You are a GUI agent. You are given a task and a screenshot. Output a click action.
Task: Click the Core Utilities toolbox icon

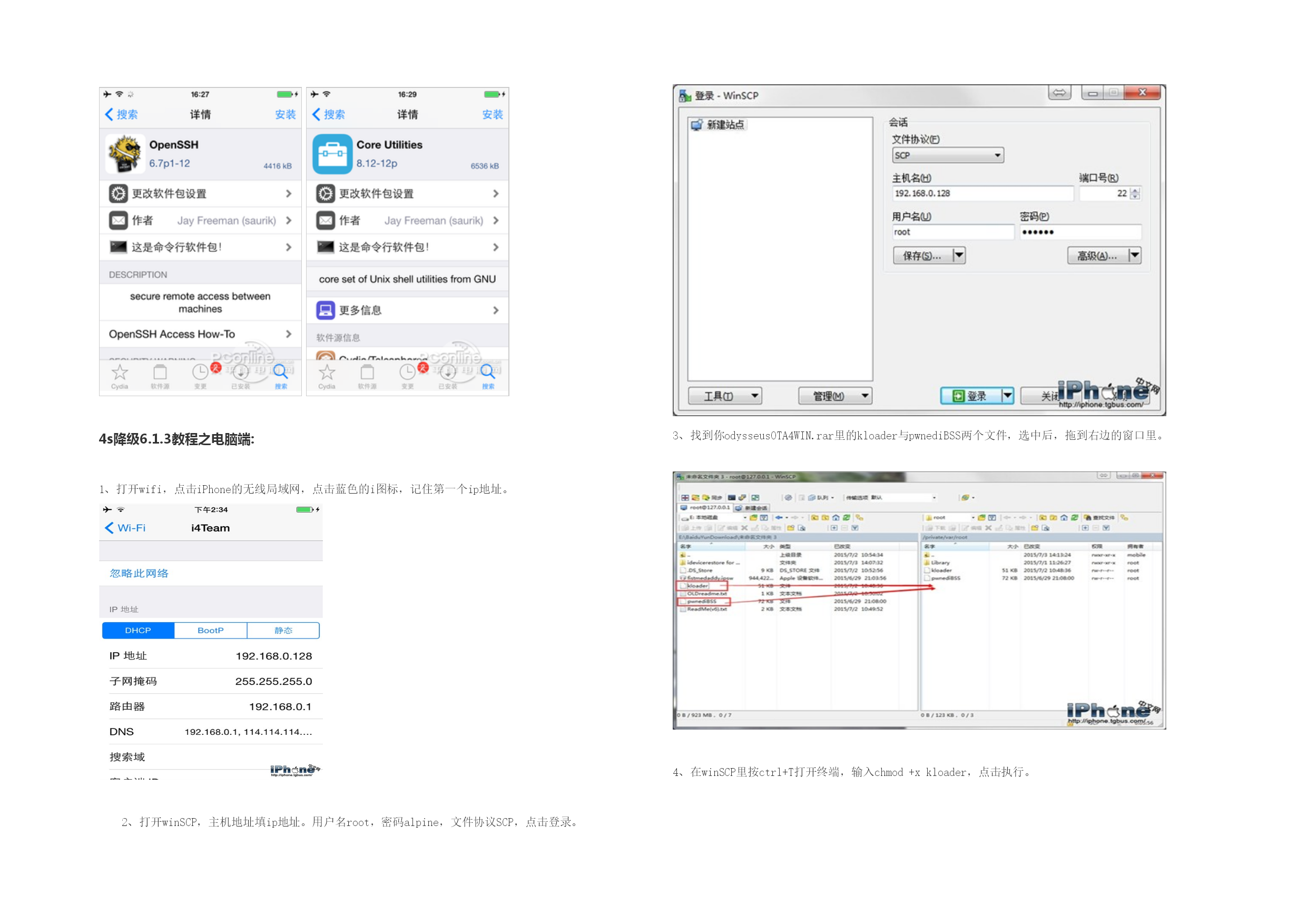pos(332,154)
